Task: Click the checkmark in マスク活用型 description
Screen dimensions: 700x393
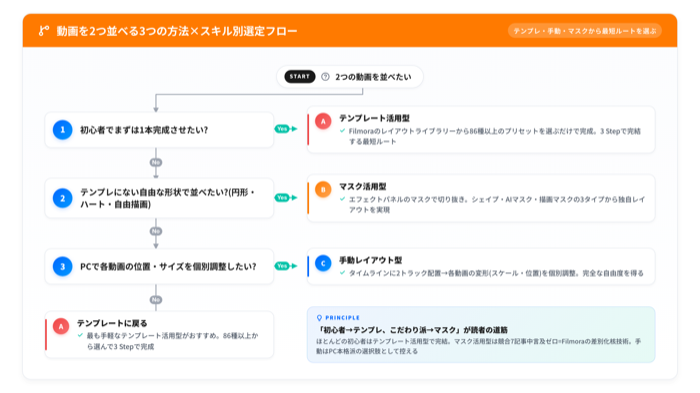Action: pos(342,199)
